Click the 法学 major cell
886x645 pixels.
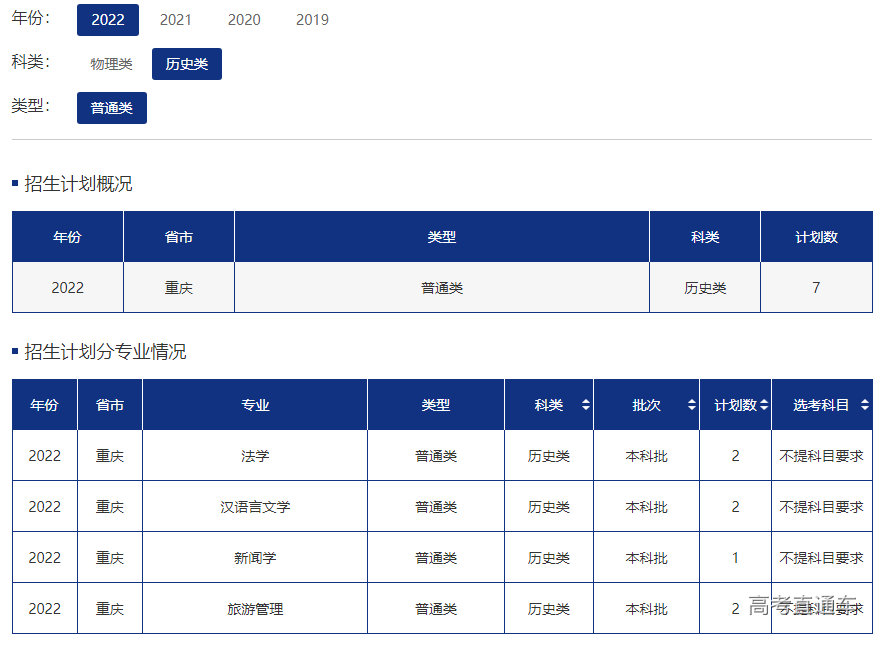255,456
